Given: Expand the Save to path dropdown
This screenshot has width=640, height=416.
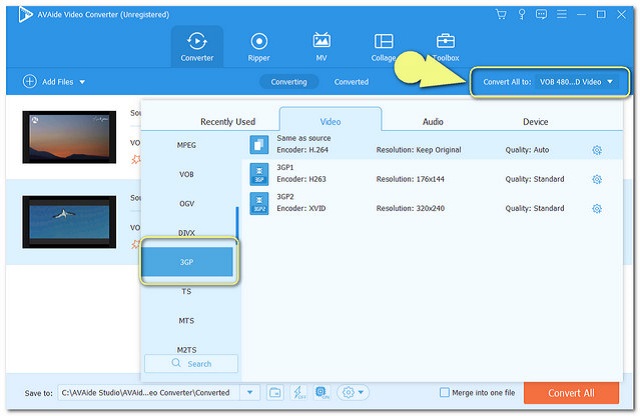Looking at the screenshot, I should click(x=250, y=393).
